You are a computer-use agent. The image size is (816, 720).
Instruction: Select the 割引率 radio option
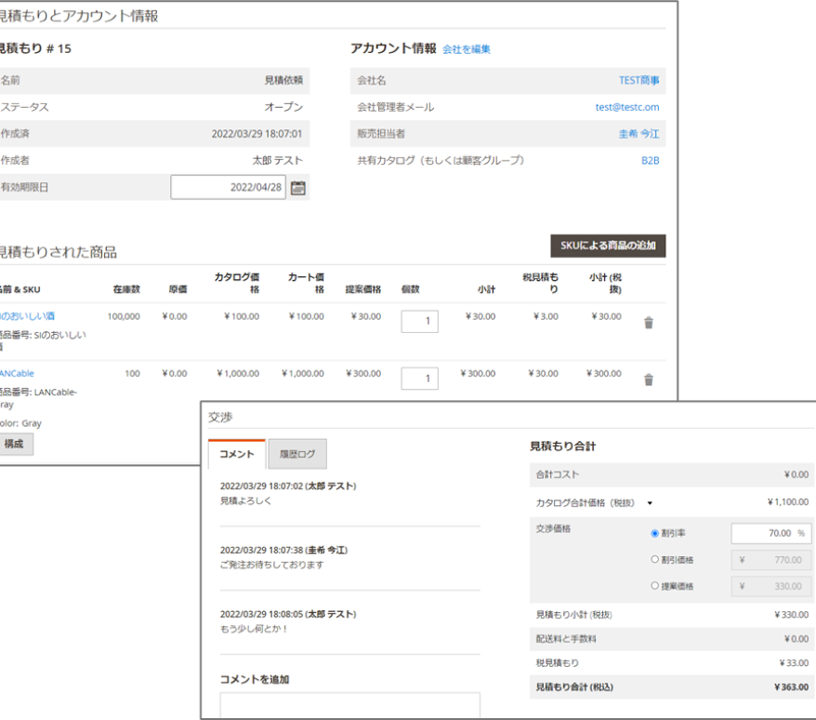(x=656, y=534)
